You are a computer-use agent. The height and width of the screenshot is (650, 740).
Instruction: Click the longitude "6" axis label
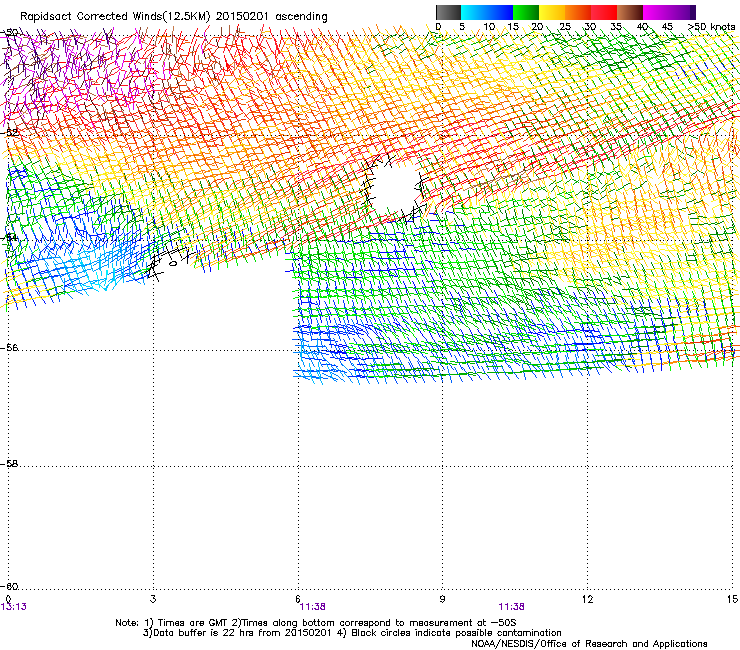pyautogui.click(x=298, y=599)
